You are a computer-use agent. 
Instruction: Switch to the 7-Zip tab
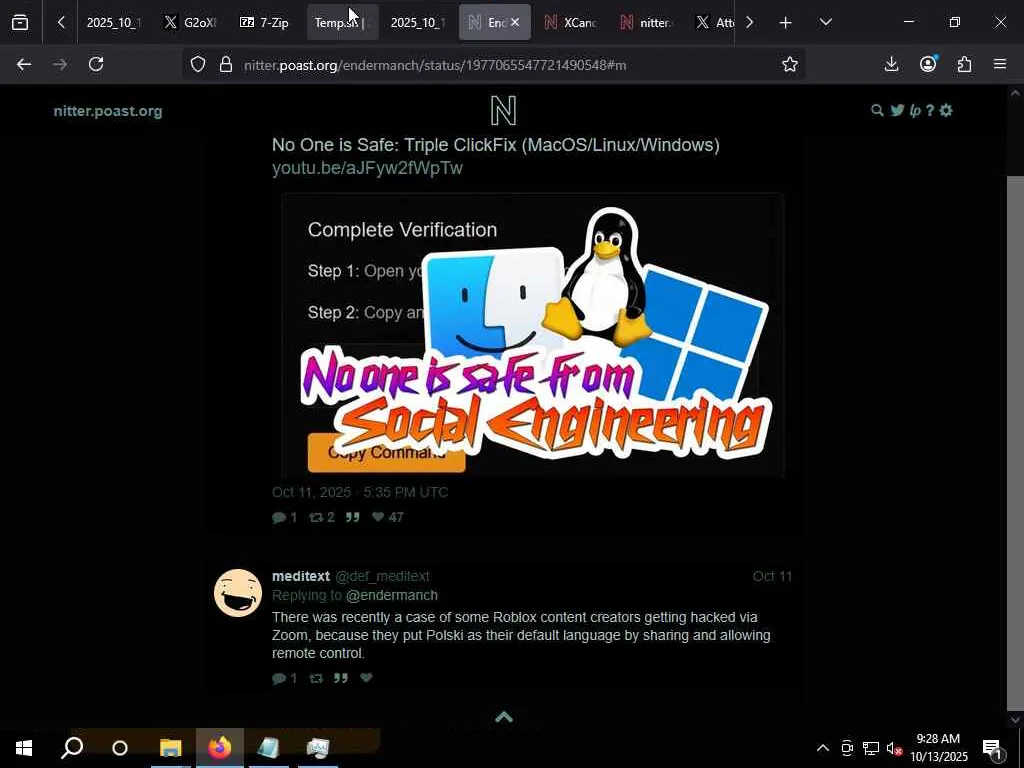tap(264, 22)
